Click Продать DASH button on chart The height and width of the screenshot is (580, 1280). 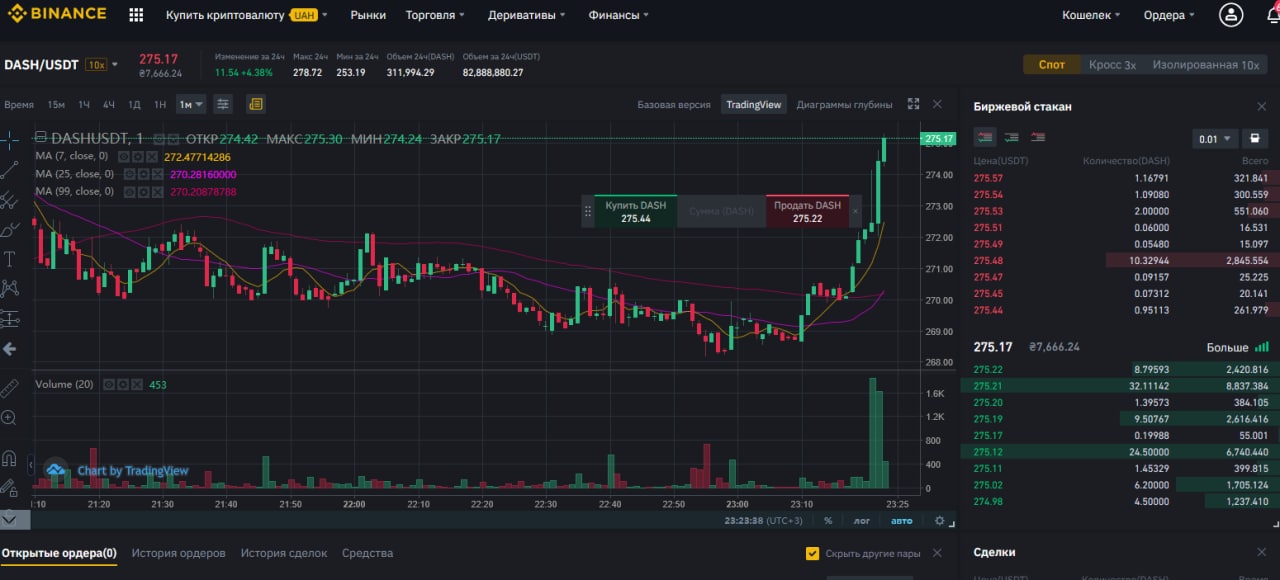[807, 211]
